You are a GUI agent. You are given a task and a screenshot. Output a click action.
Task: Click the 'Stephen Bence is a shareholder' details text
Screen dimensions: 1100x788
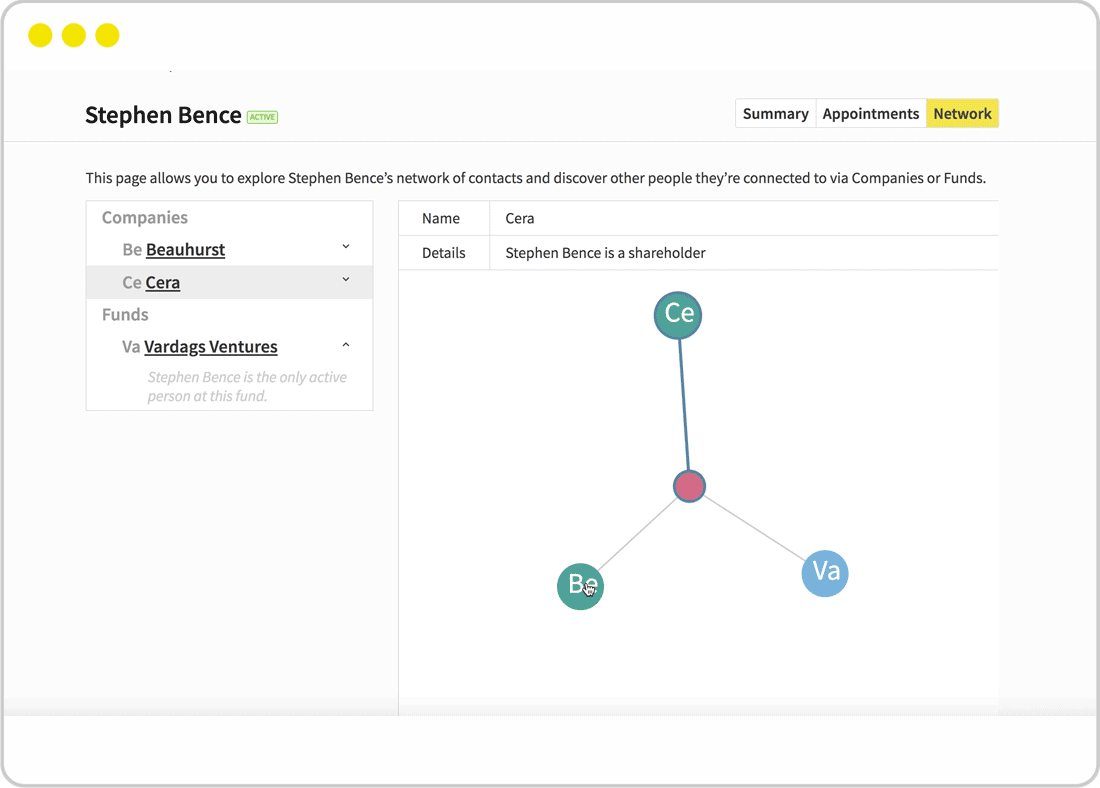[x=605, y=253]
